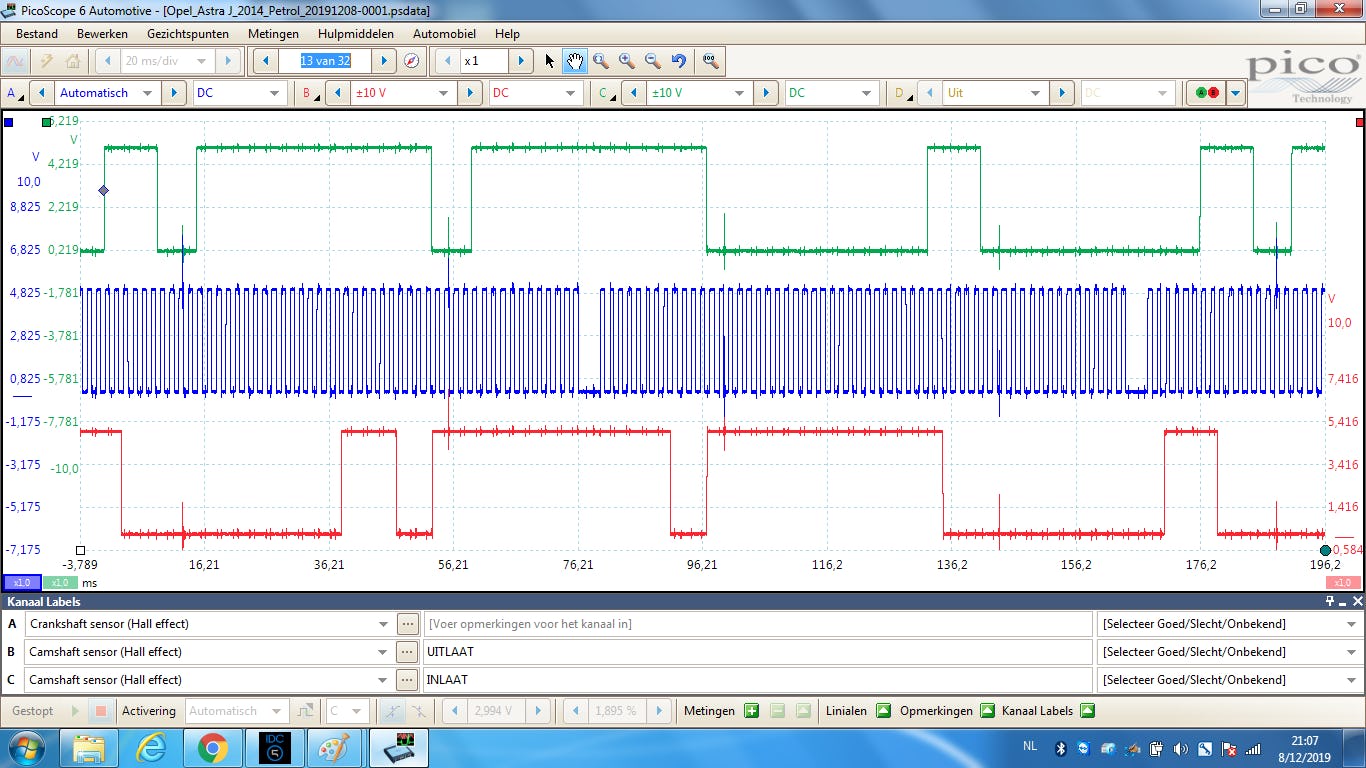1366x768 pixels.
Task: Toggle the Kanaal Labels panel
Action: (1087, 711)
